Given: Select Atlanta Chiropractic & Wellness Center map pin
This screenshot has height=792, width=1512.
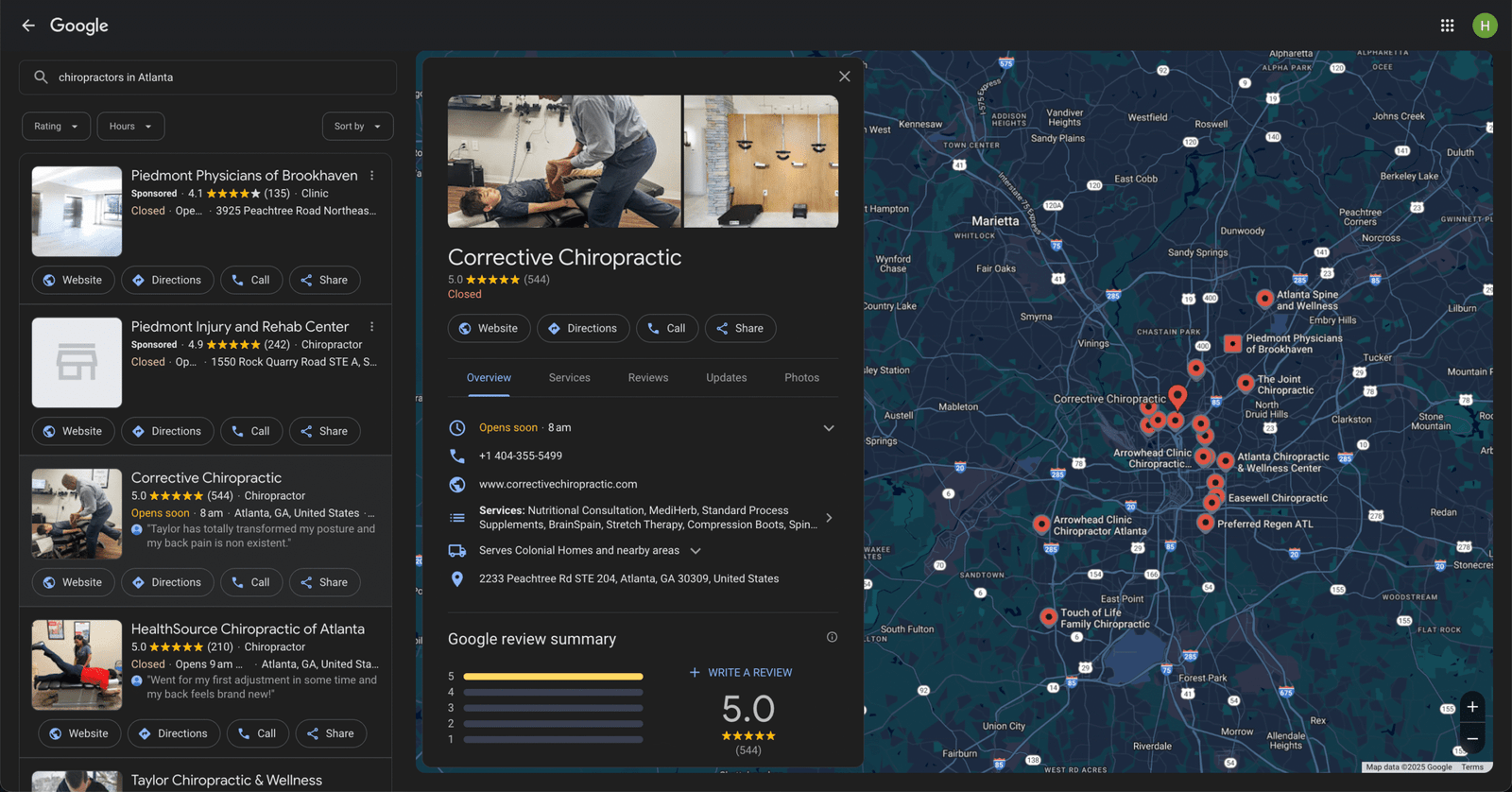Looking at the screenshot, I should click(1226, 461).
